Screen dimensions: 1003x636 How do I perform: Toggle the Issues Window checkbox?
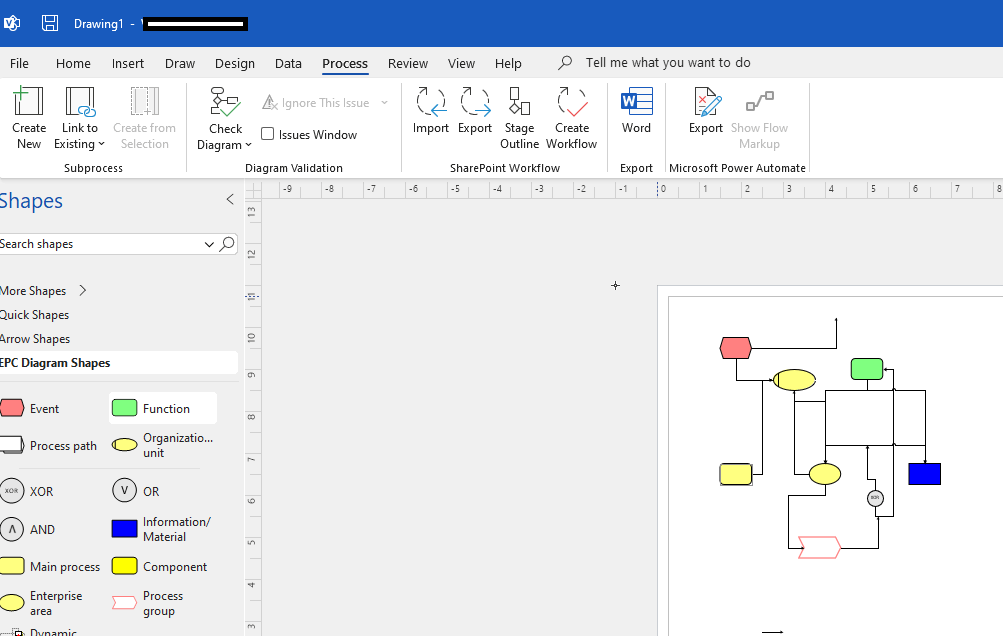point(267,134)
